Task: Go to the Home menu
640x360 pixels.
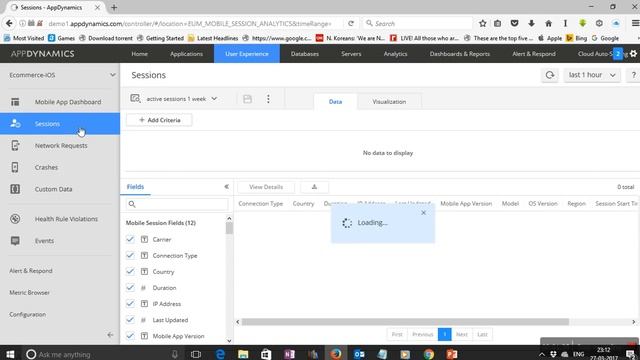Action: click(x=140, y=54)
